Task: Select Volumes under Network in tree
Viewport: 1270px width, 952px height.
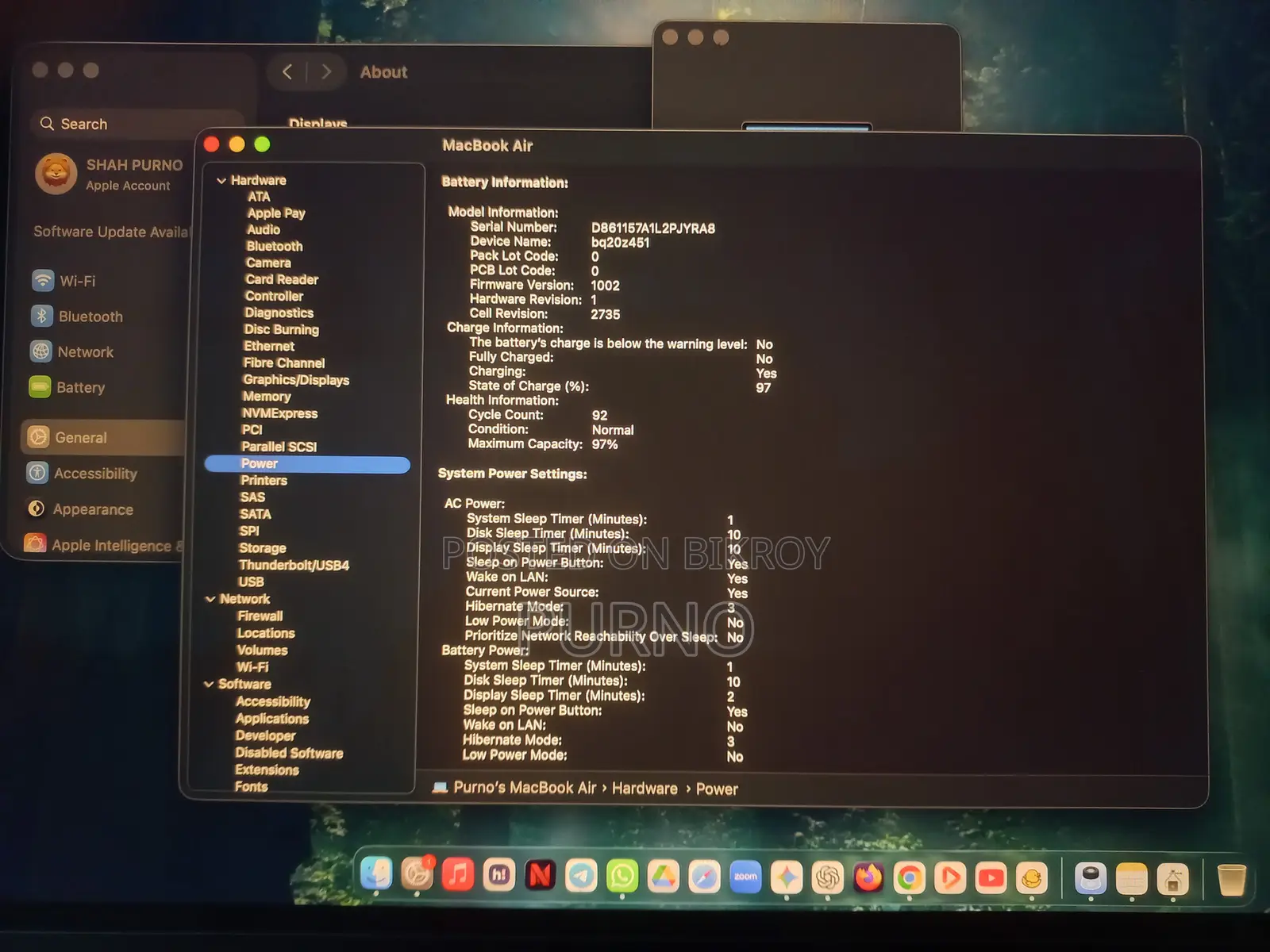Action: coord(262,651)
